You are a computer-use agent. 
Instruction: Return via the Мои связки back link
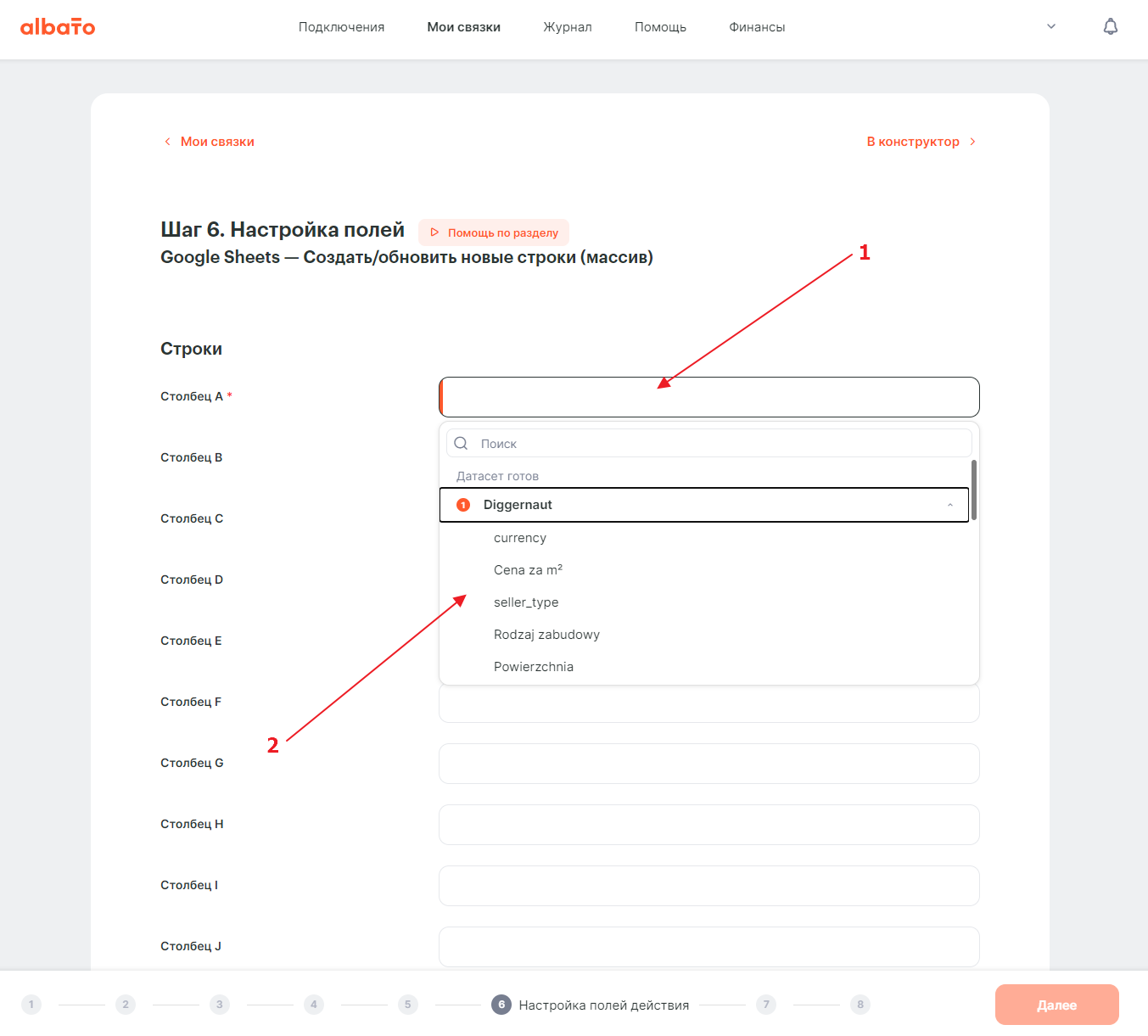209,142
